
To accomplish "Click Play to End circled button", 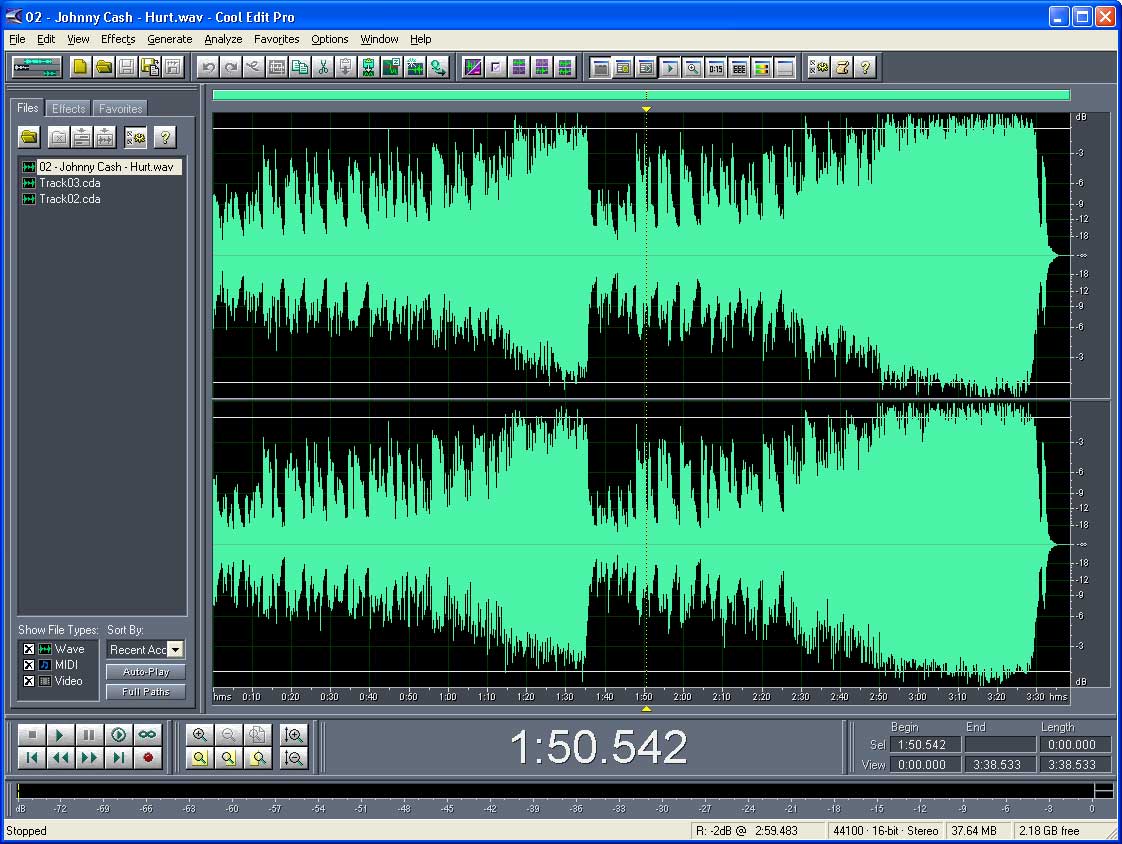I will (118, 734).
